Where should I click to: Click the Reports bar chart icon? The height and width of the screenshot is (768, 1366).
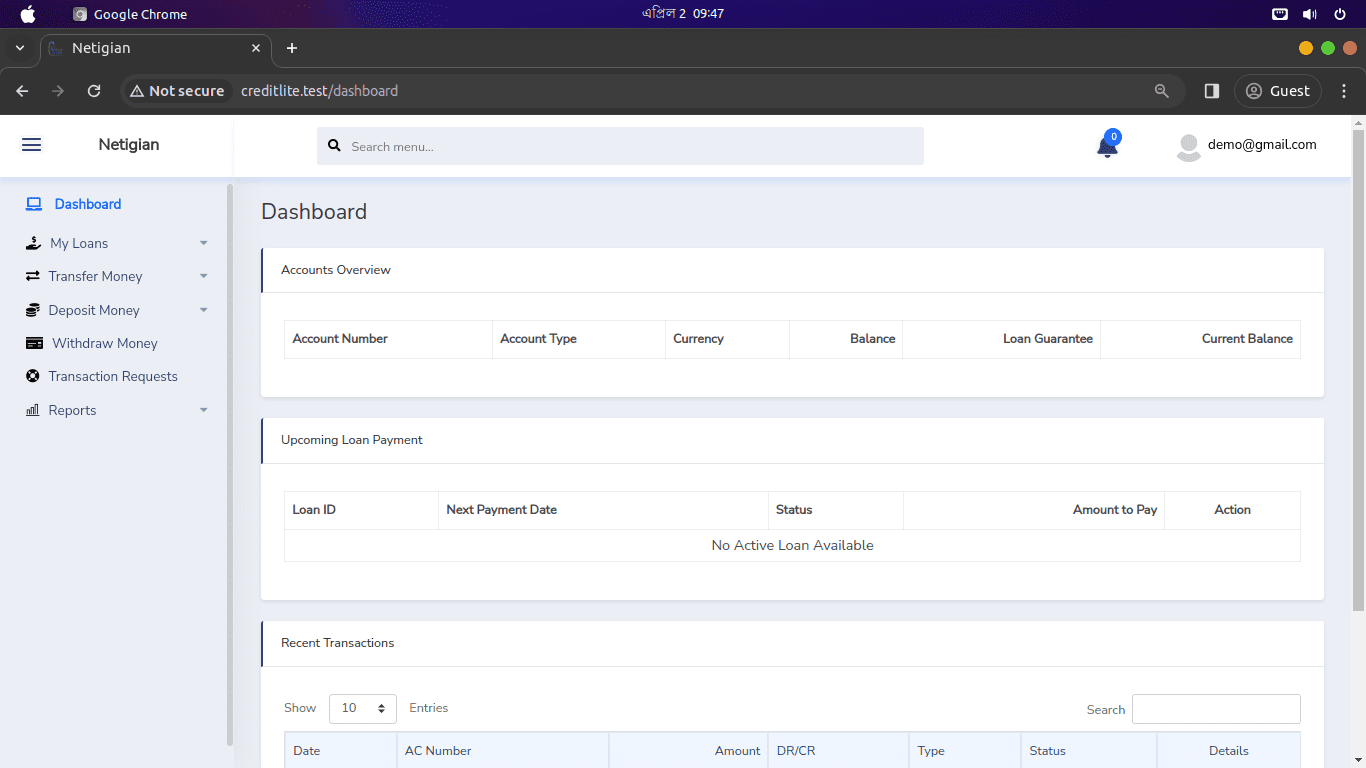point(32,410)
